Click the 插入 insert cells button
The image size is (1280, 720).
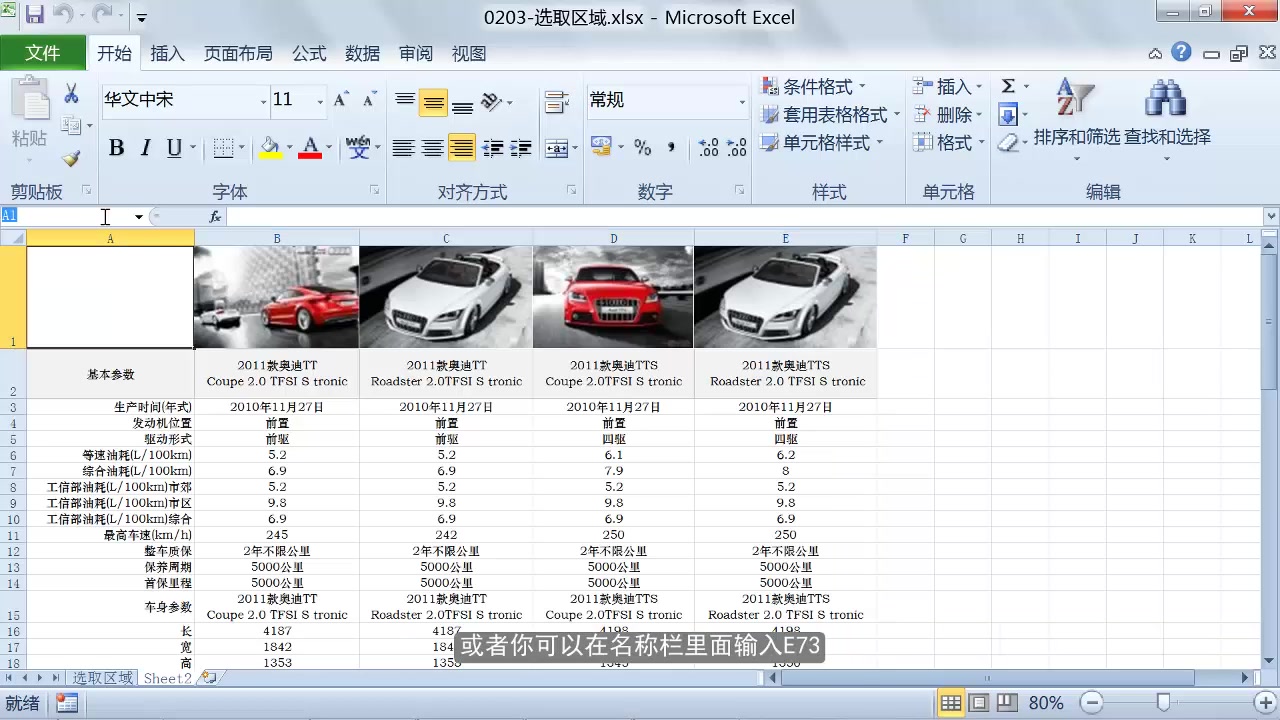tap(947, 87)
